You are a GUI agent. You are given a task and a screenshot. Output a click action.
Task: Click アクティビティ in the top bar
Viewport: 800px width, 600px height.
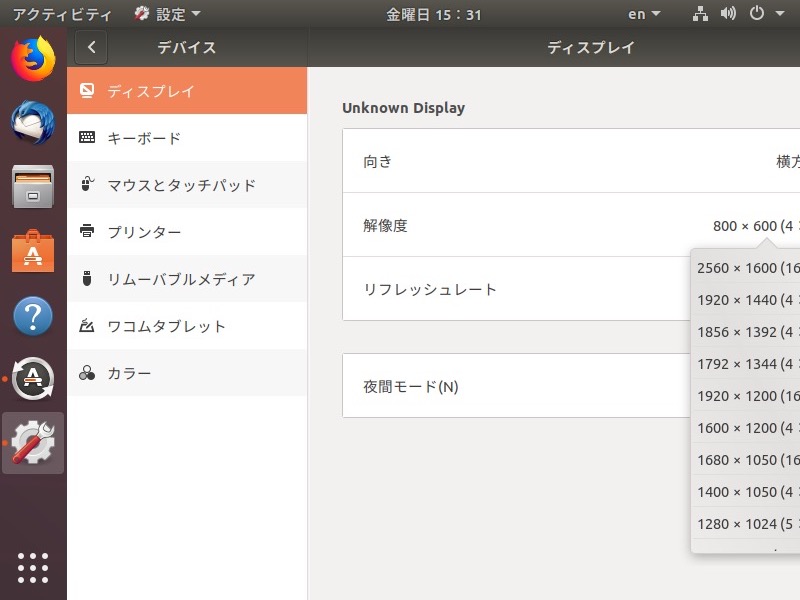pos(62,14)
